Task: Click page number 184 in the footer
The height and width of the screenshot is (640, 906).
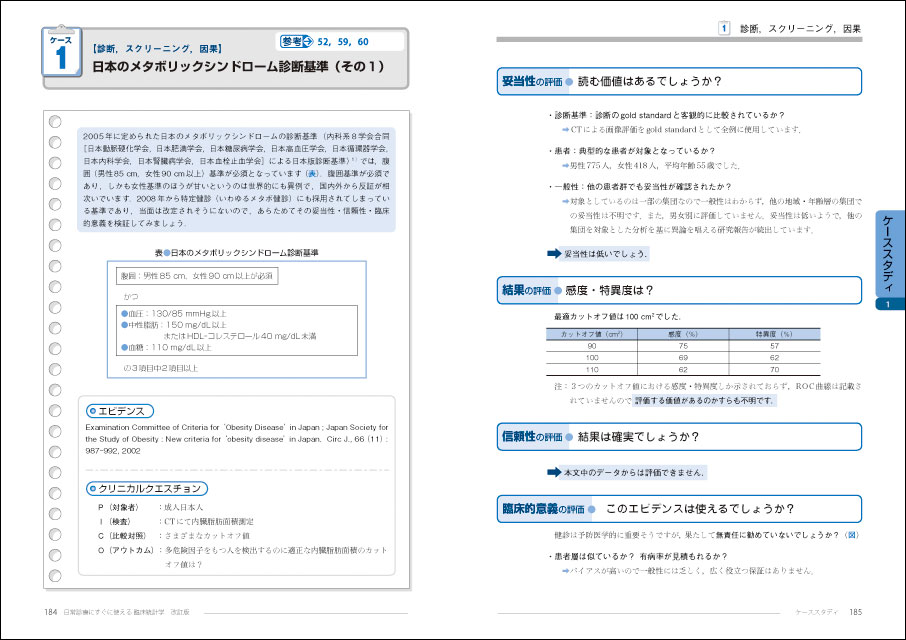Action: pos(49,611)
